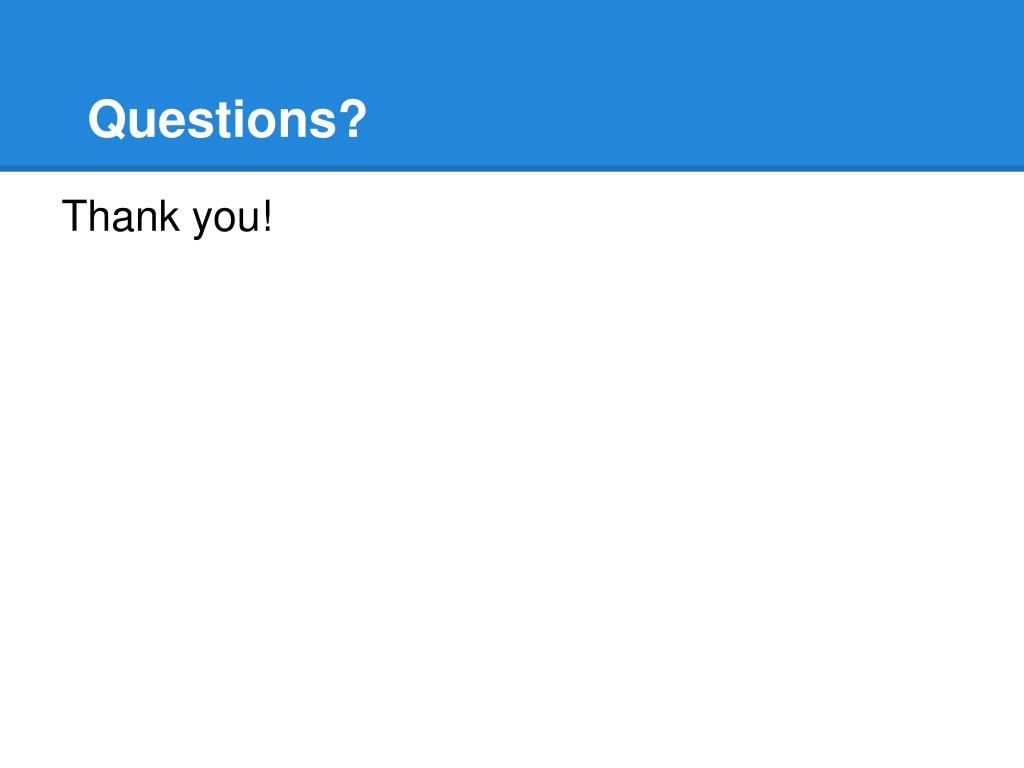Click the letter "y" in you
The width and height of the screenshot is (1024, 768).
click(202, 223)
